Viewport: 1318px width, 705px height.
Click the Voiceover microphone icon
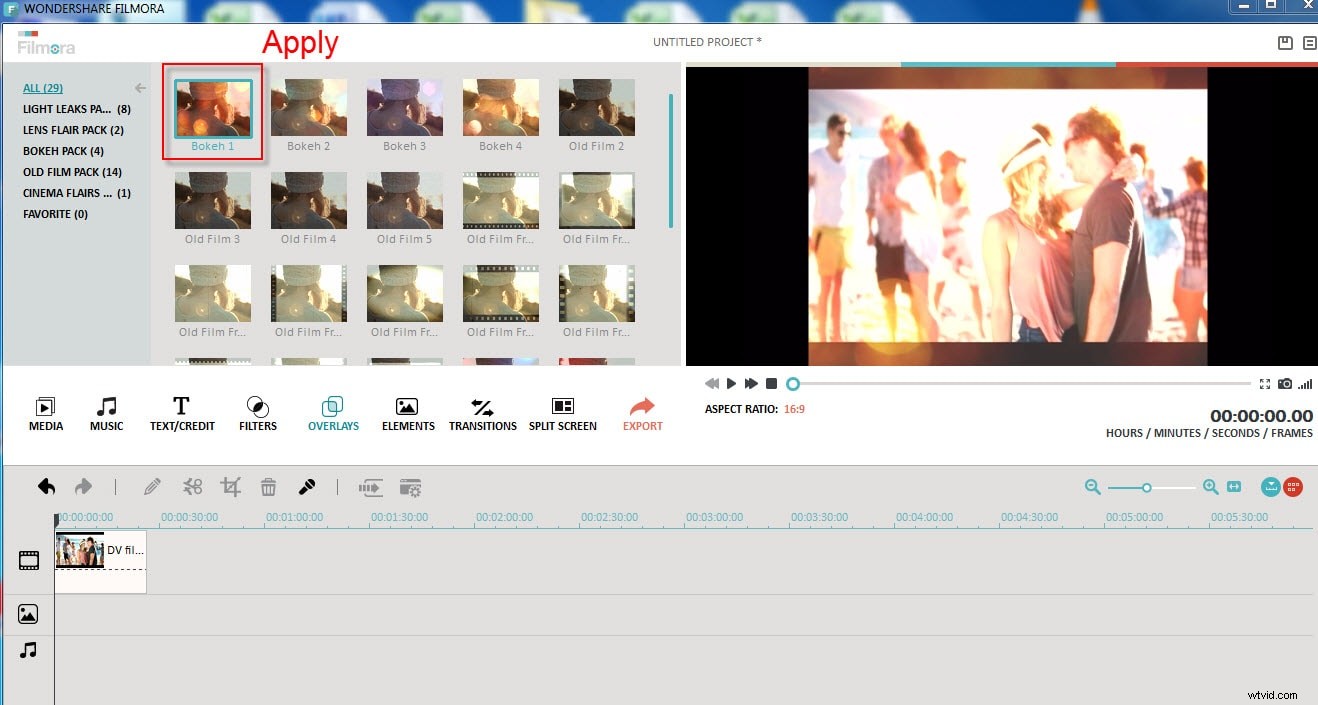click(x=307, y=487)
